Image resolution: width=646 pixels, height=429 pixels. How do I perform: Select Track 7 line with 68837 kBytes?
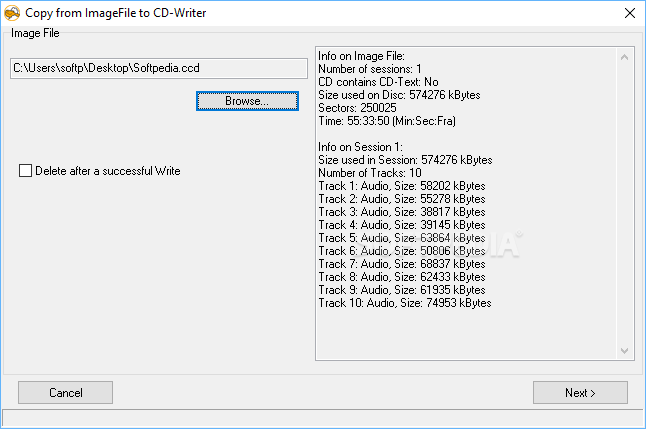(402, 264)
